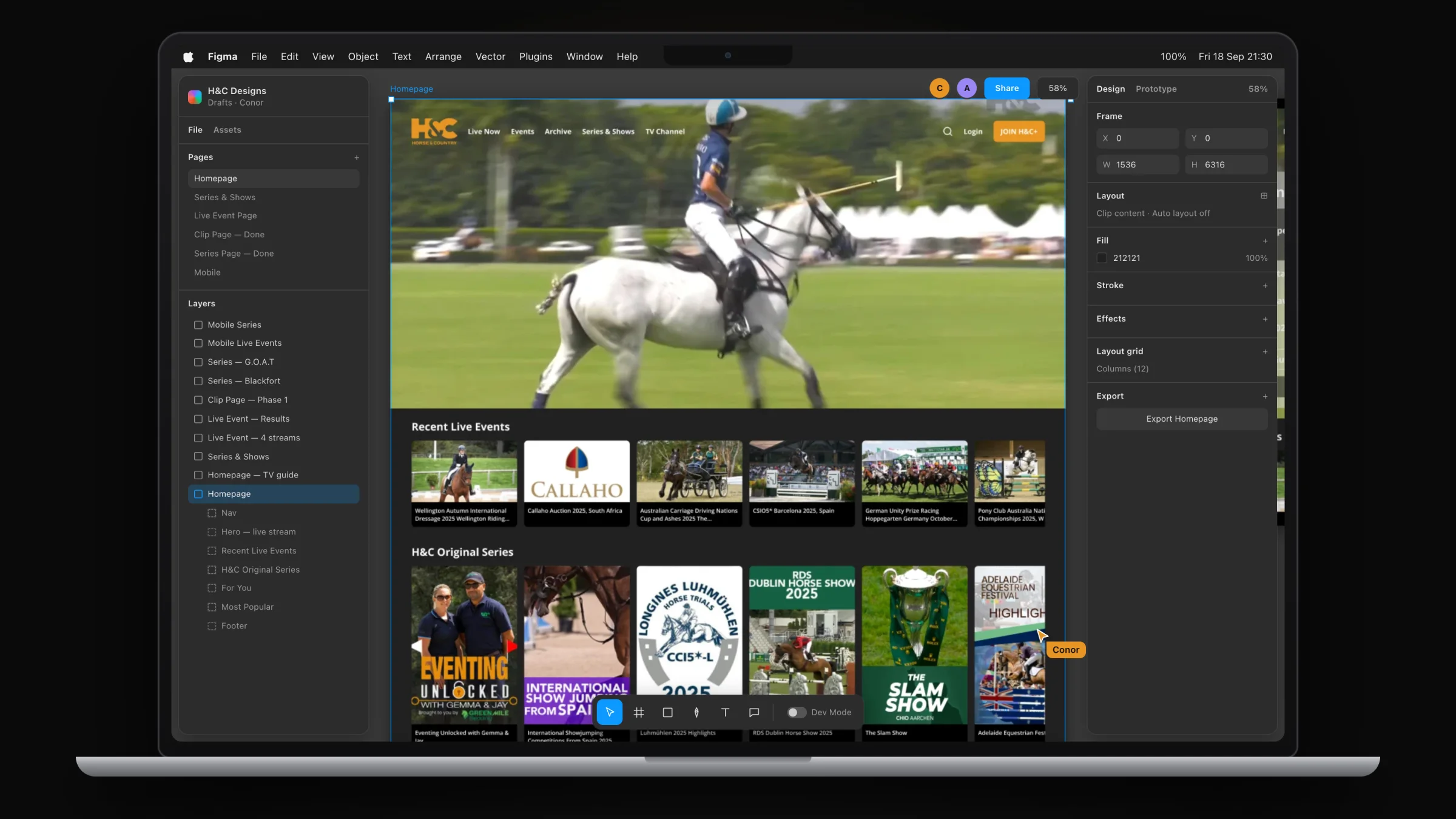Select the Text tool

tap(725, 712)
